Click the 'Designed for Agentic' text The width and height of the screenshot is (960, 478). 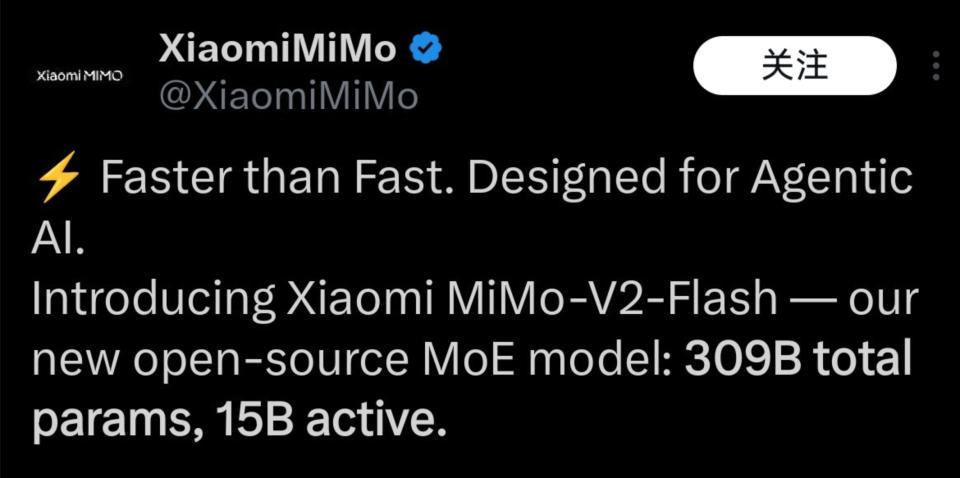click(690, 180)
